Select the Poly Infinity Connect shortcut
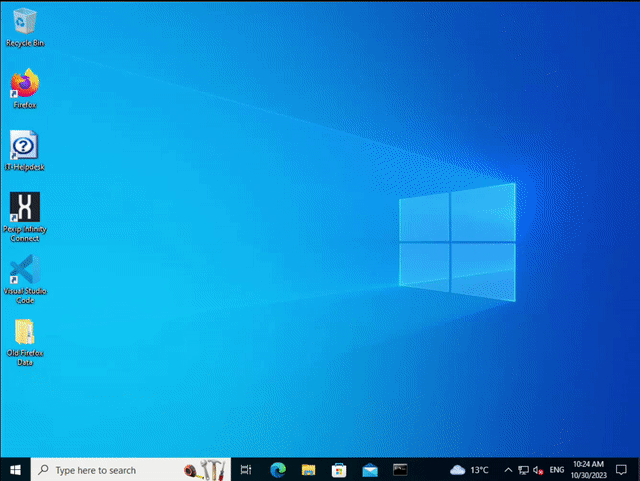This screenshot has width=640, height=481. coord(24,208)
